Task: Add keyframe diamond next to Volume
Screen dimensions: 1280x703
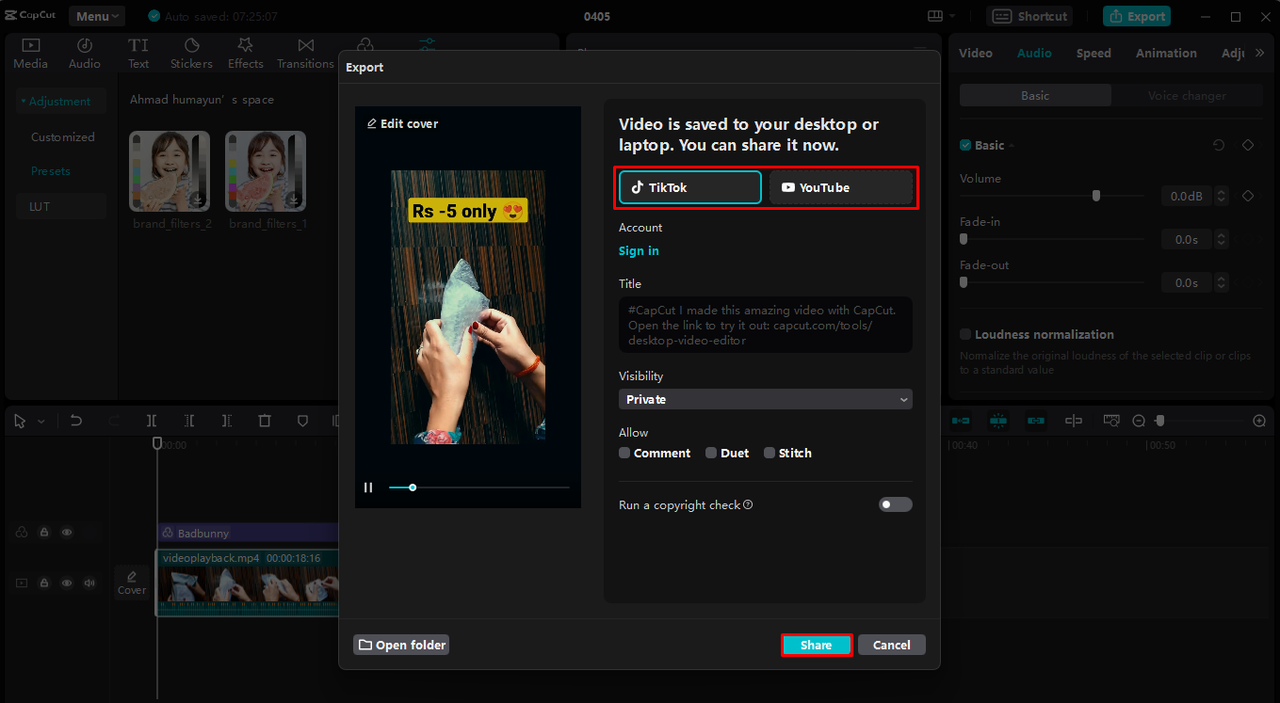Action: 1248,196
